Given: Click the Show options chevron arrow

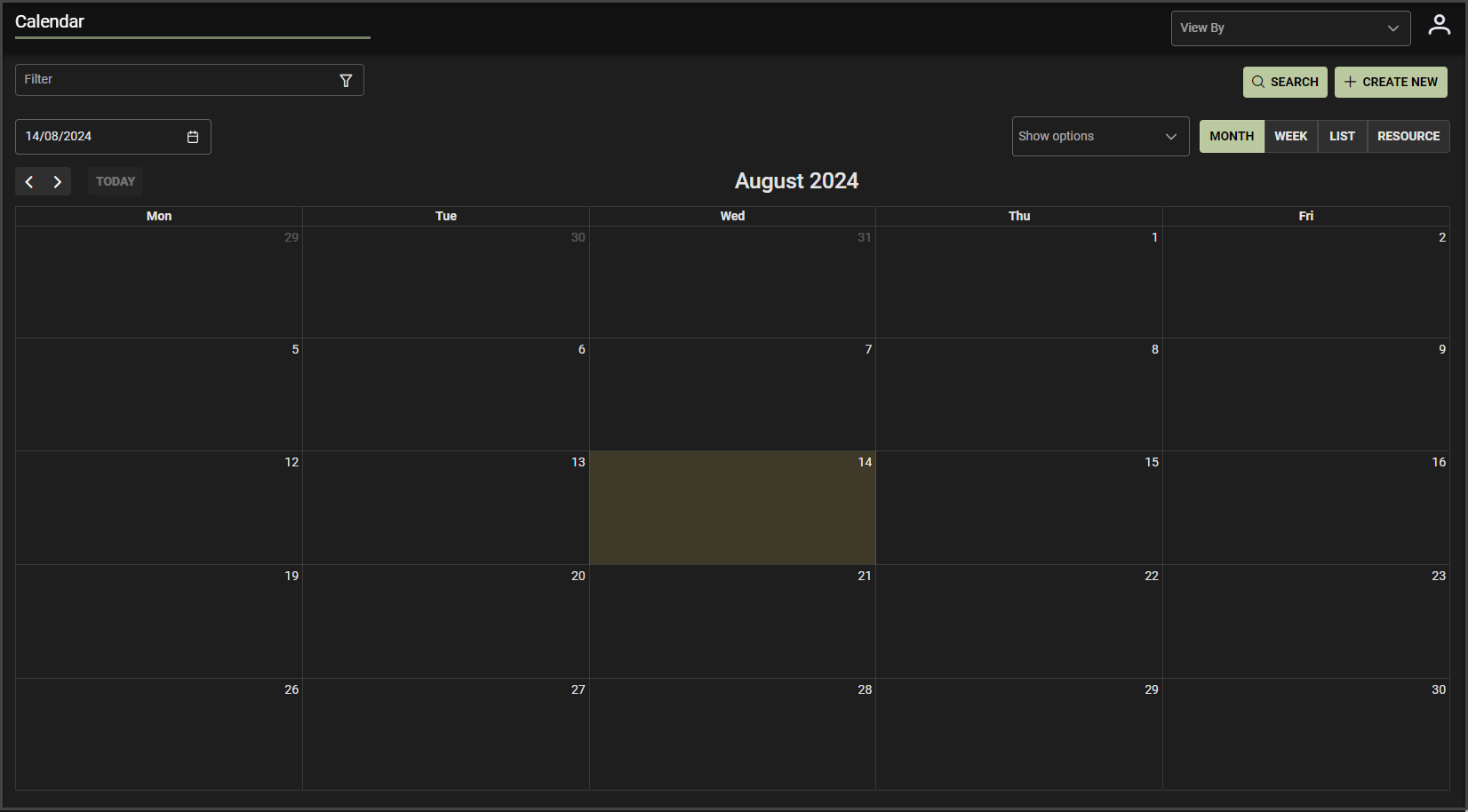Looking at the screenshot, I should click(1170, 137).
